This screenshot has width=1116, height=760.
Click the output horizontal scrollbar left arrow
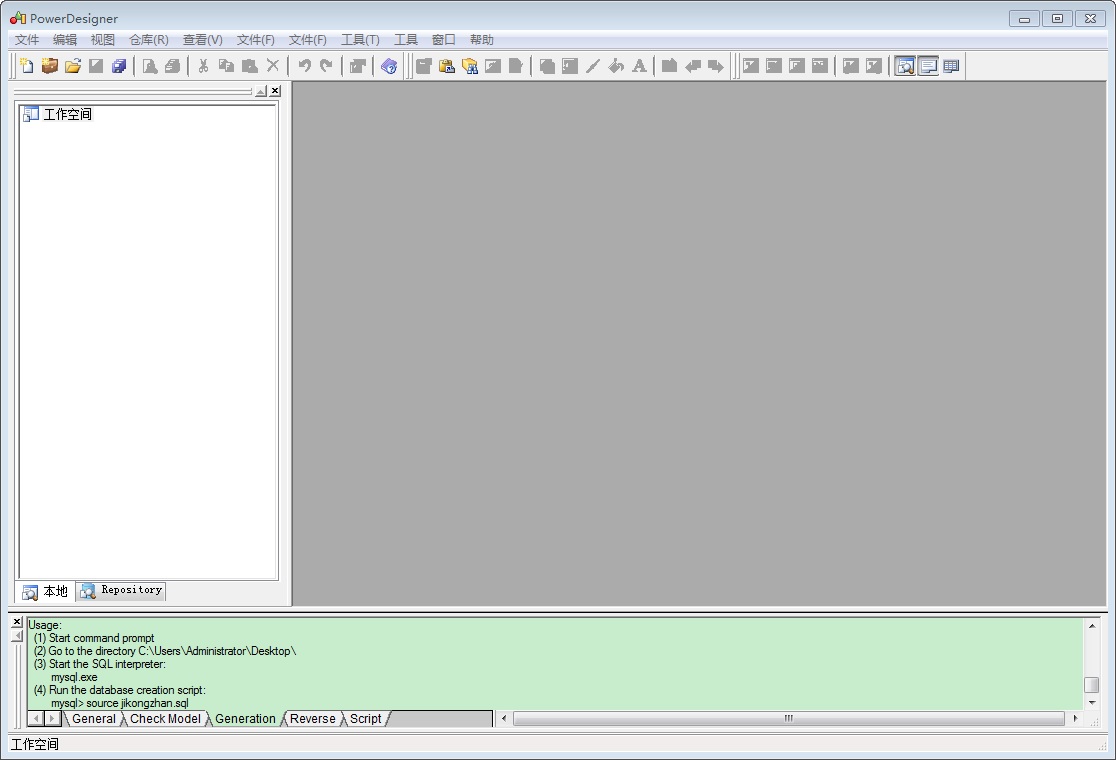504,719
